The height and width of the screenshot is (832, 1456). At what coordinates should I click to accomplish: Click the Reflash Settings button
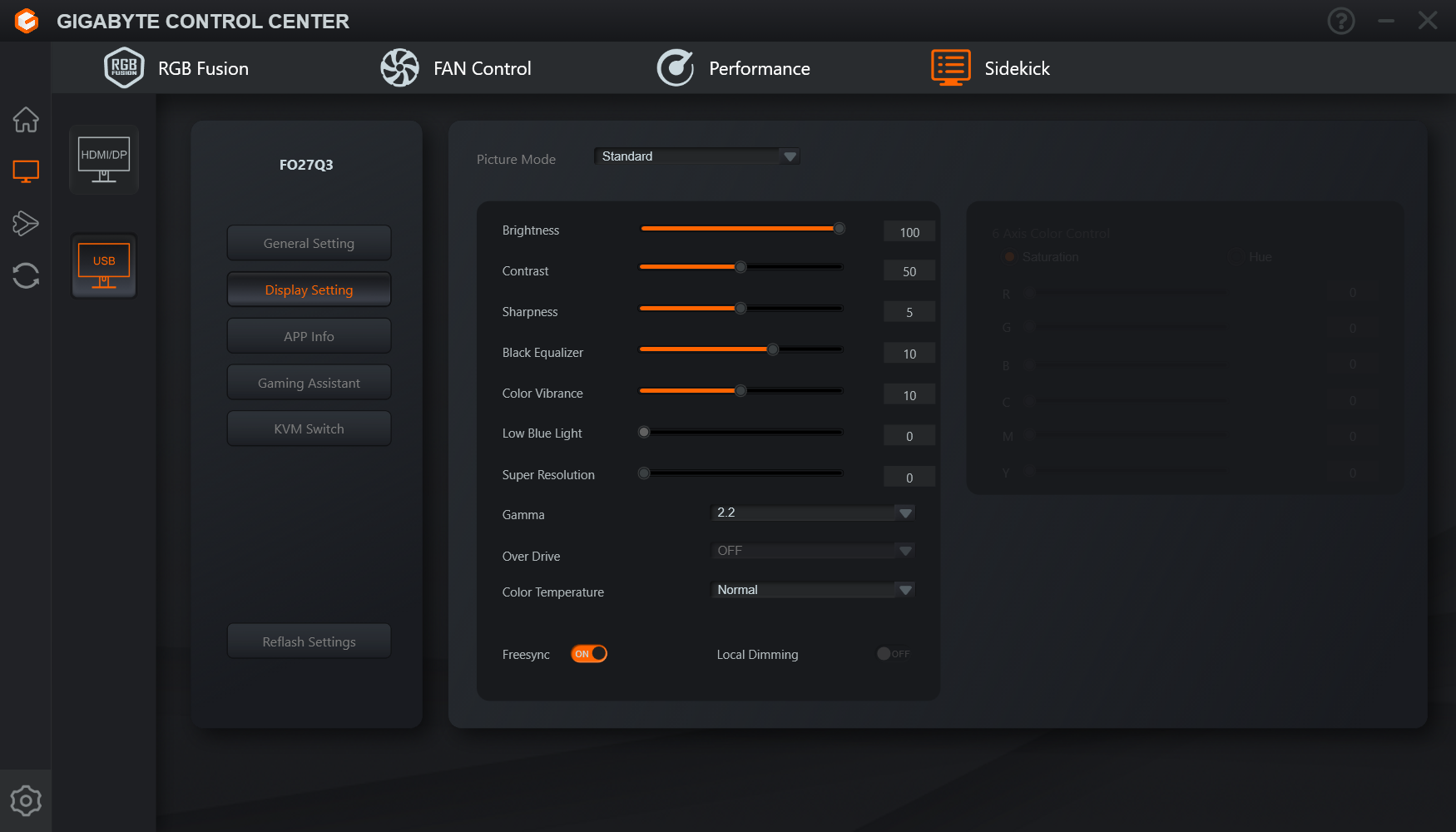coord(309,641)
